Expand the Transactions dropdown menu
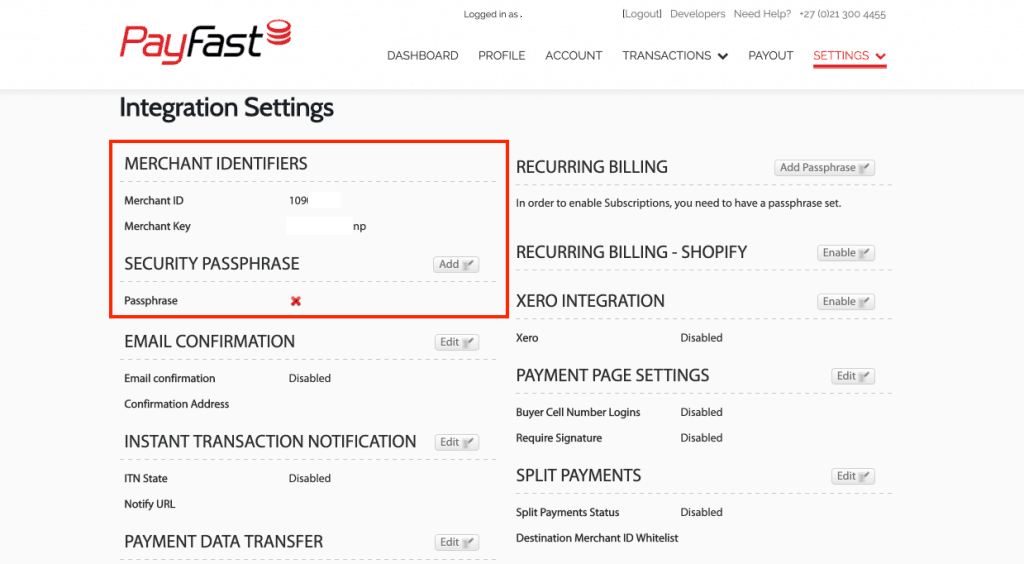1024x564 pixels. [675, 55]
